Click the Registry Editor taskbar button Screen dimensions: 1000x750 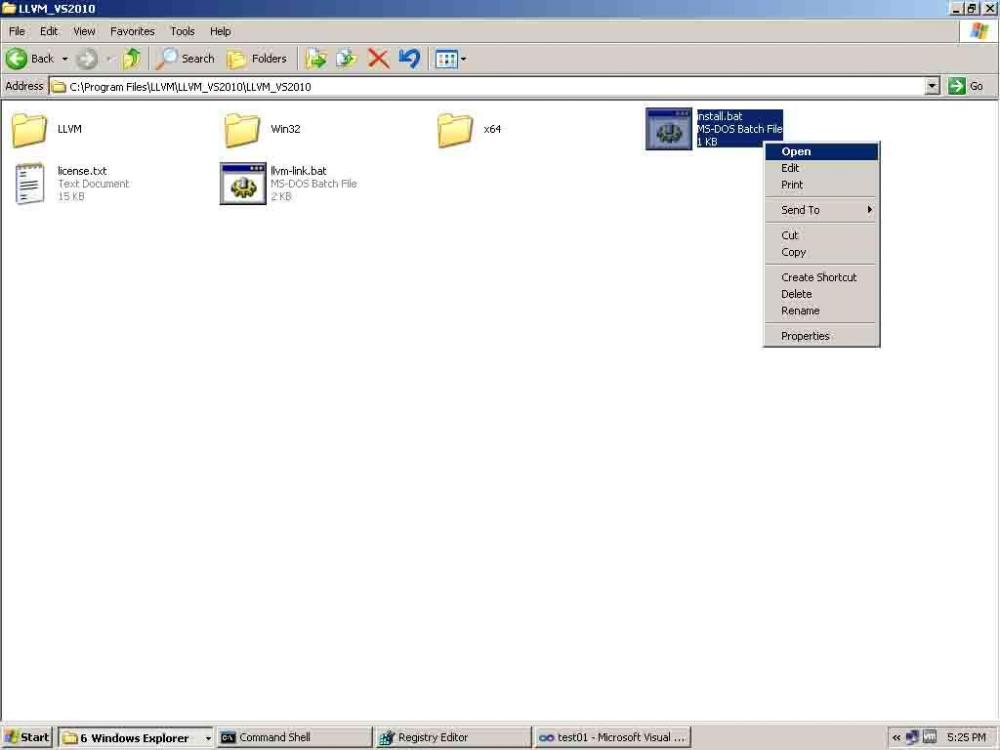click(x=451, y=737)
